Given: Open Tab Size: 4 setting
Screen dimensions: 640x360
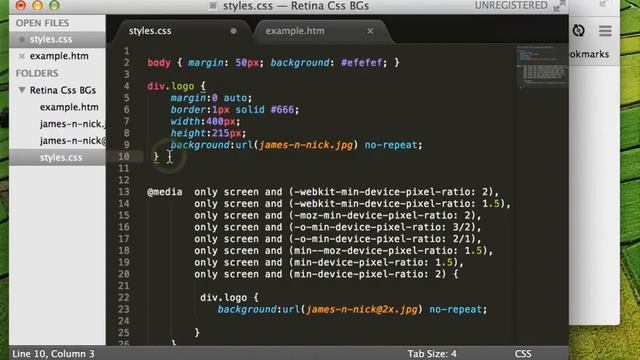Looking at the screenshot, I should 432,353.
